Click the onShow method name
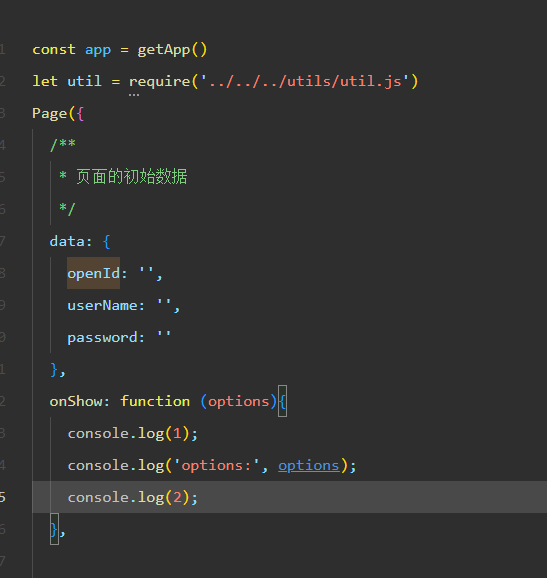547x578 pixels. tap(76, 401)
